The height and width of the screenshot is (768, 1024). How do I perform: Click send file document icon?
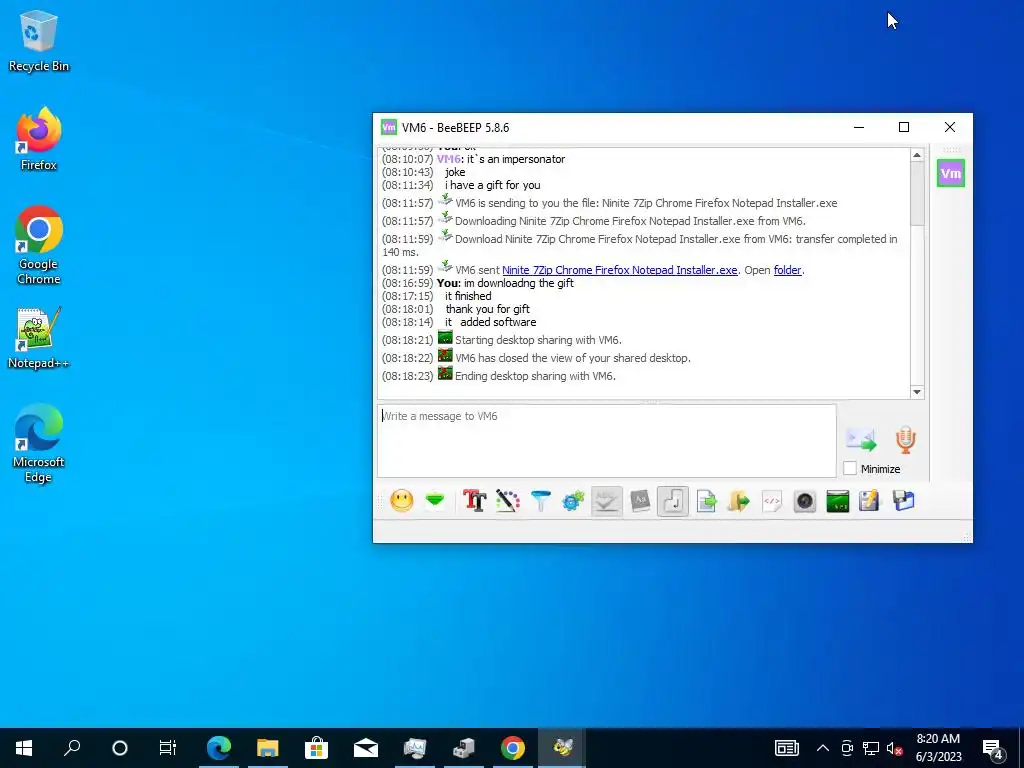point(706,502)
